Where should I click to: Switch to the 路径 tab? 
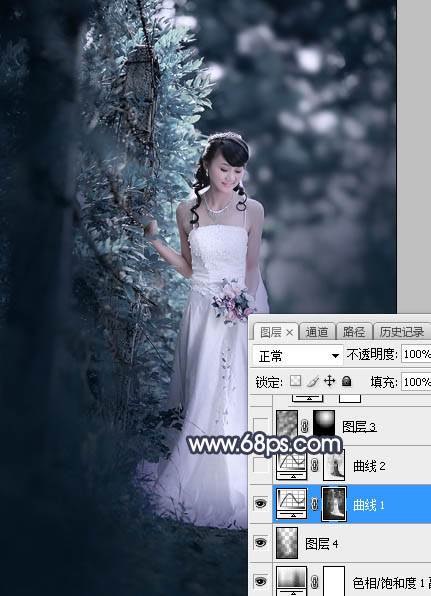click(x=353, y=332)
